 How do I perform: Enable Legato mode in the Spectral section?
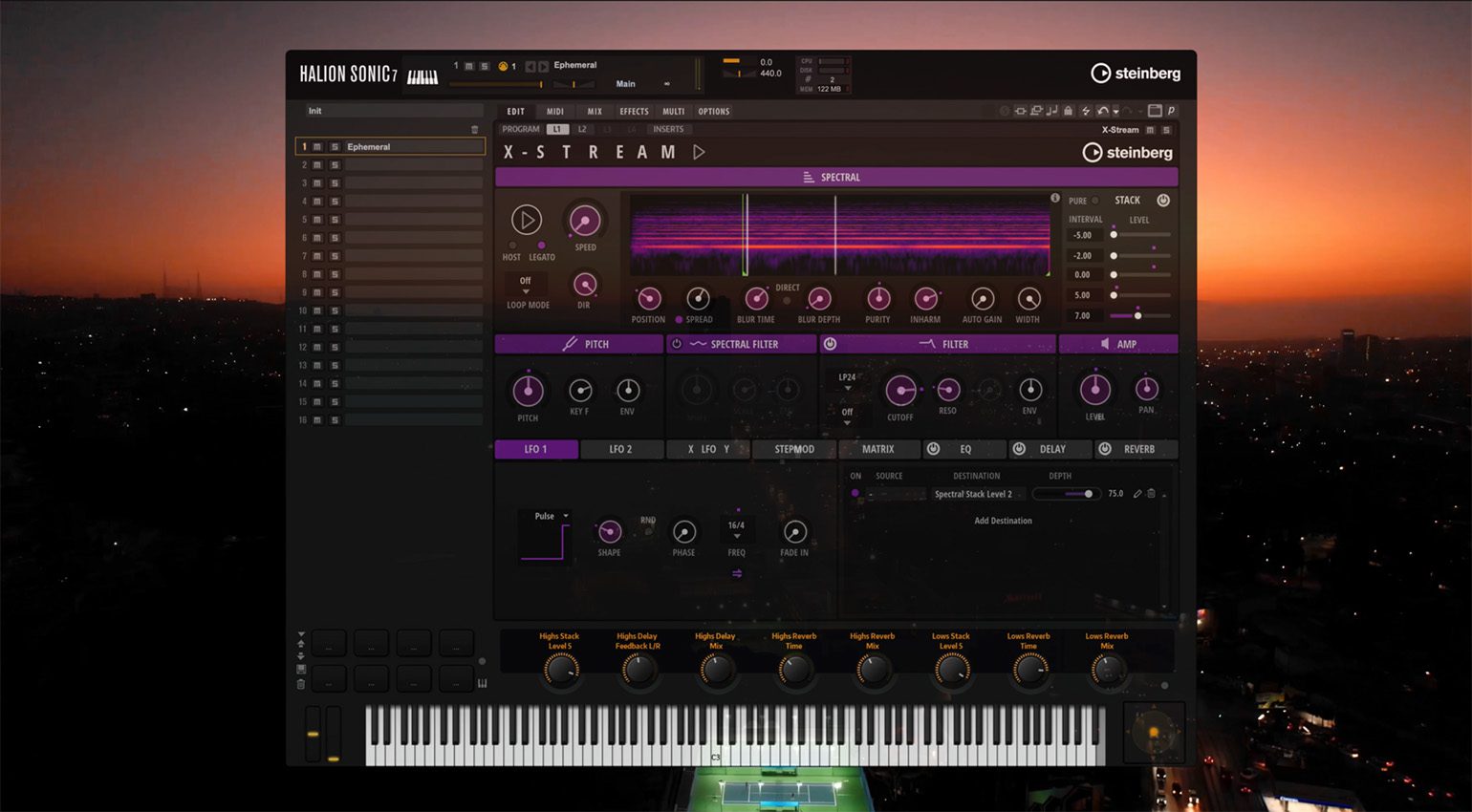pyautogui.click(x=541, y=246)
